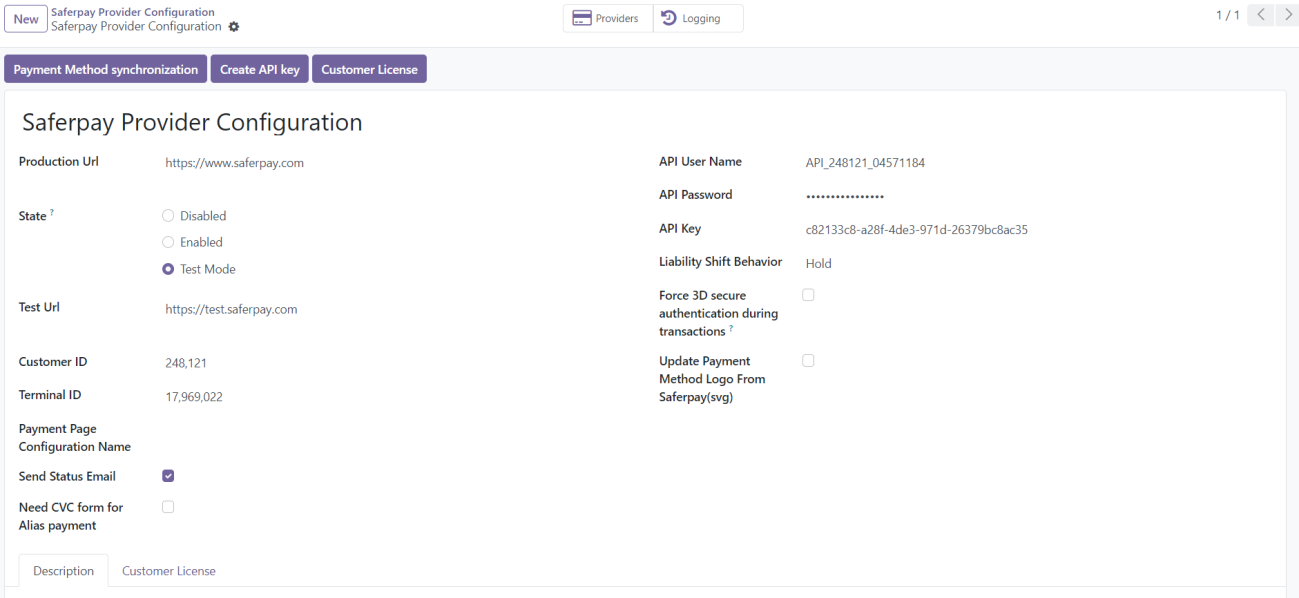Toggle Force 3D secure authentication checkbox
1299x598 pixels.
click(808, 295)
